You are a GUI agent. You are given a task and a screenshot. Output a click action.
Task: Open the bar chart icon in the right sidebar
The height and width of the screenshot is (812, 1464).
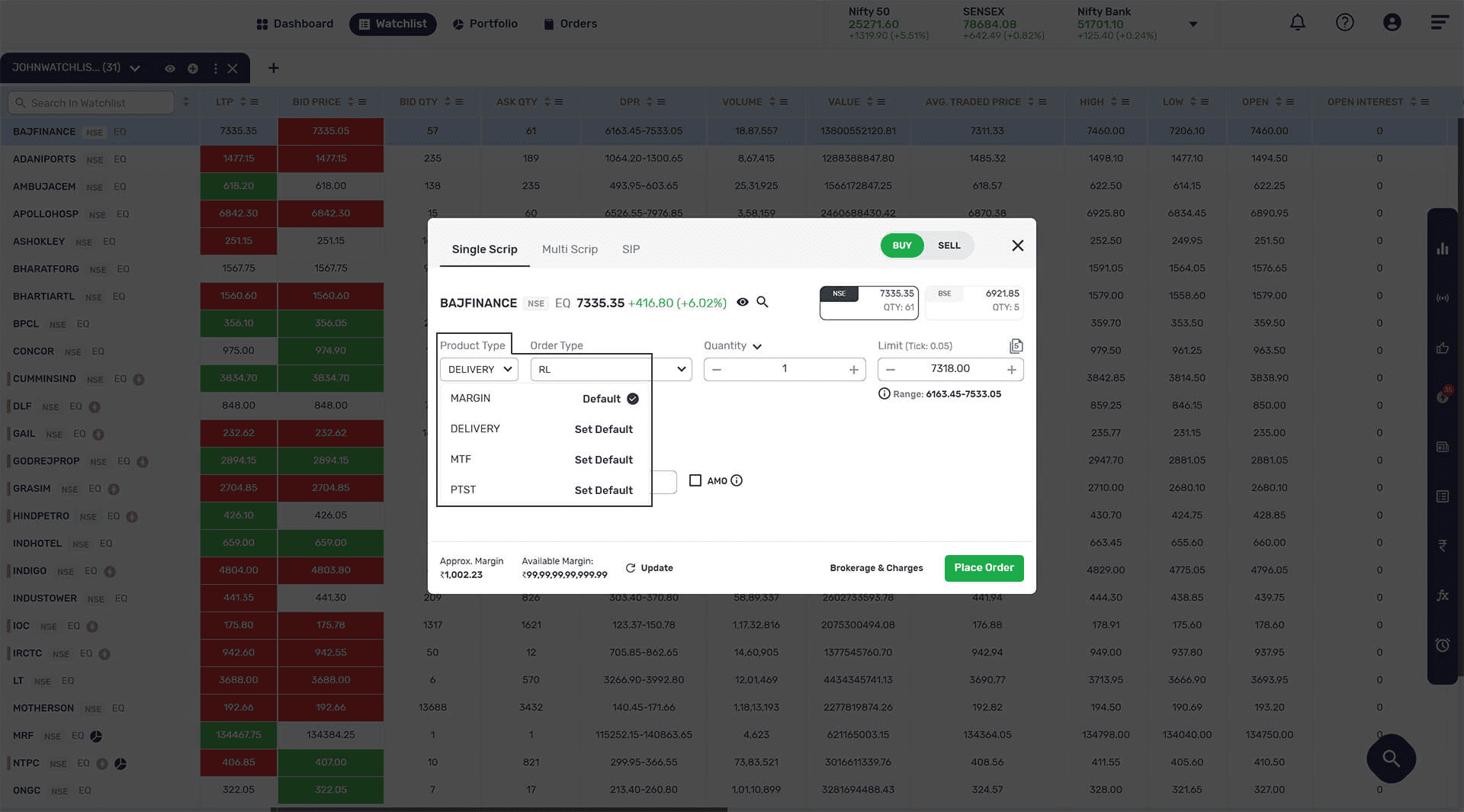pyautogui.click(x=1442, y=249)
